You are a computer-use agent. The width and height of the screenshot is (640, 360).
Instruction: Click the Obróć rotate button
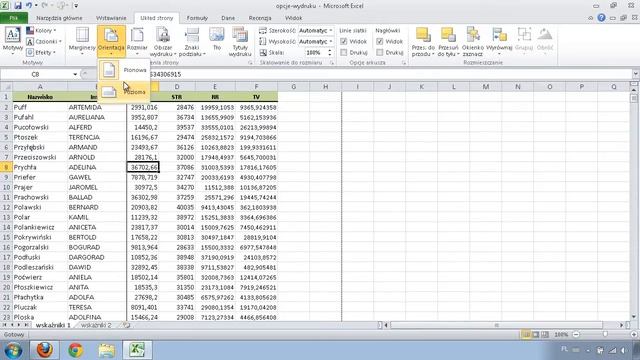tap(545, 42)
